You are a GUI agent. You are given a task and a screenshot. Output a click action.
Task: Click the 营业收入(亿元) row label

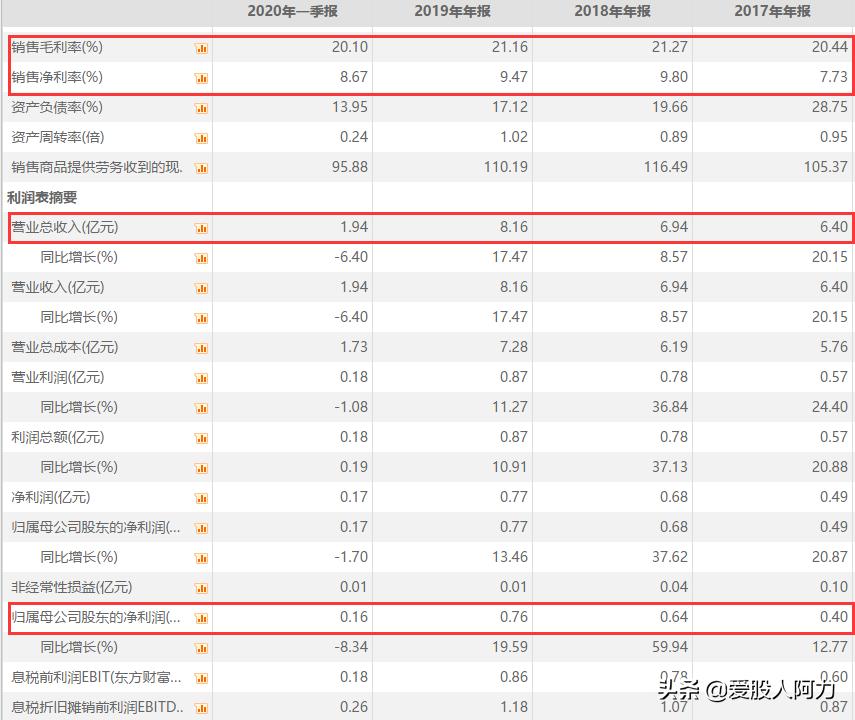[x=60, y=287]
